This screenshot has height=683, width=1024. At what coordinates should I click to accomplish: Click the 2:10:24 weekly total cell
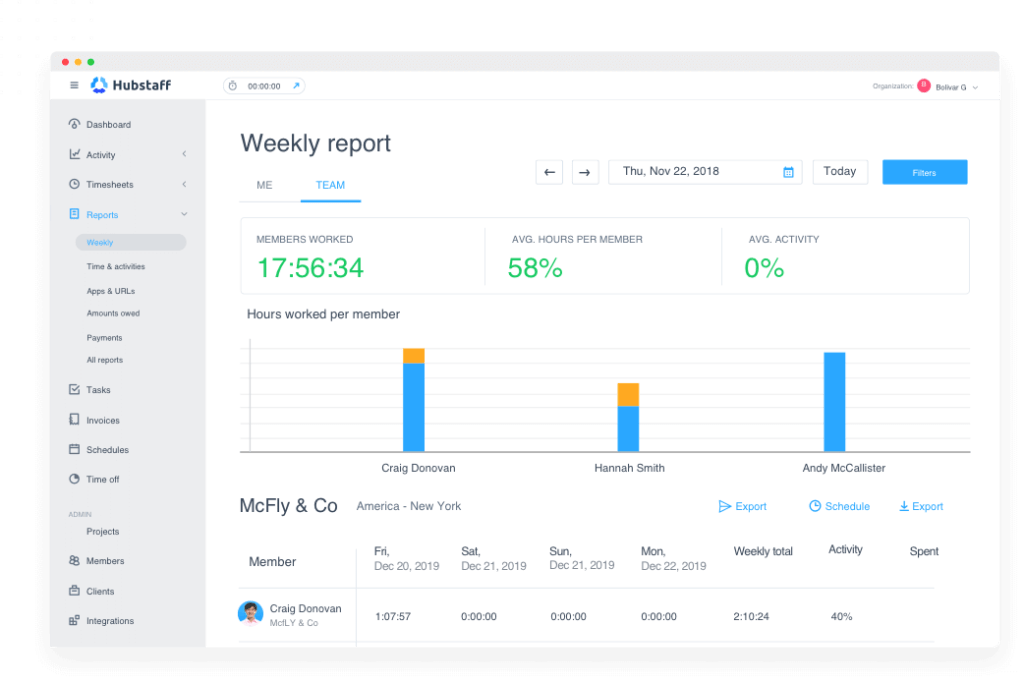pyautogui.click(x=751, y=616)
